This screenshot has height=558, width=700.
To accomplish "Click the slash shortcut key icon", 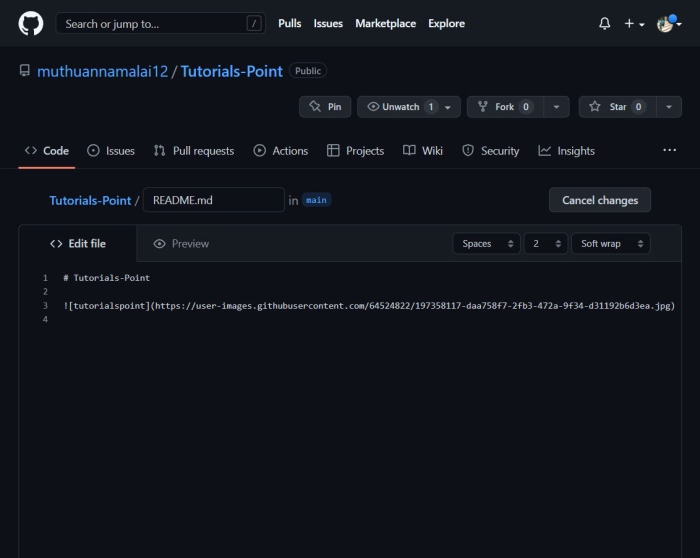I will pos(254,23).
